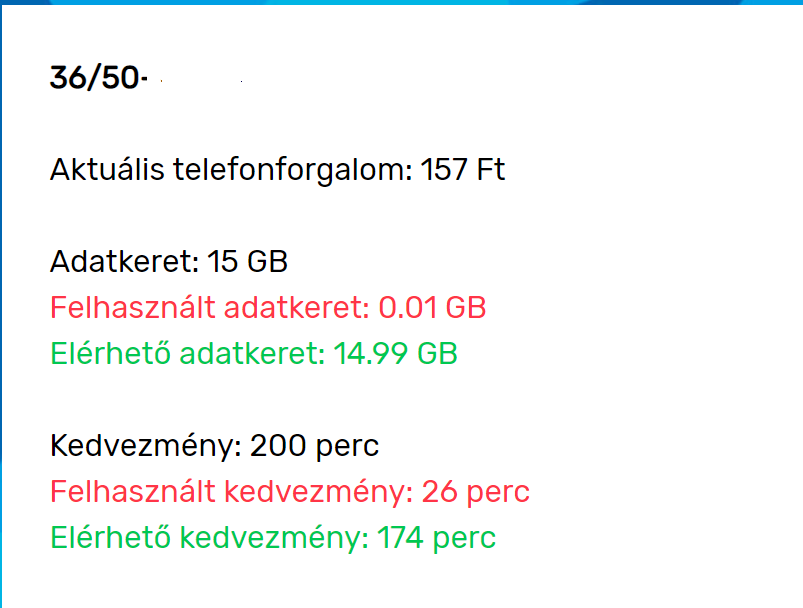
Task: Click the 36/50- phone number prefix
Action: pos(98,78)
